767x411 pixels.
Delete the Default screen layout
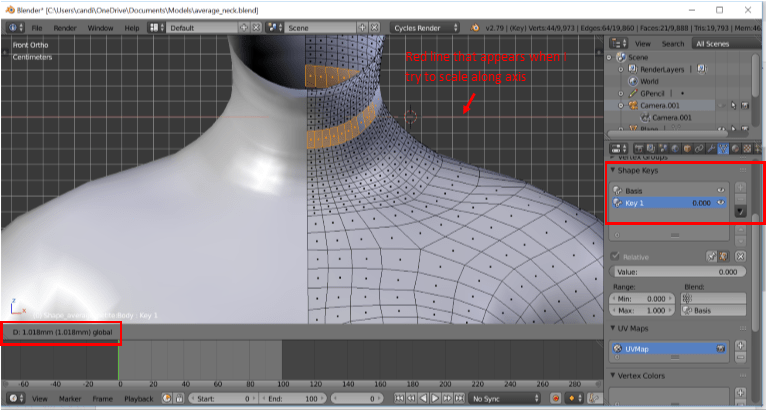(256, 28)
